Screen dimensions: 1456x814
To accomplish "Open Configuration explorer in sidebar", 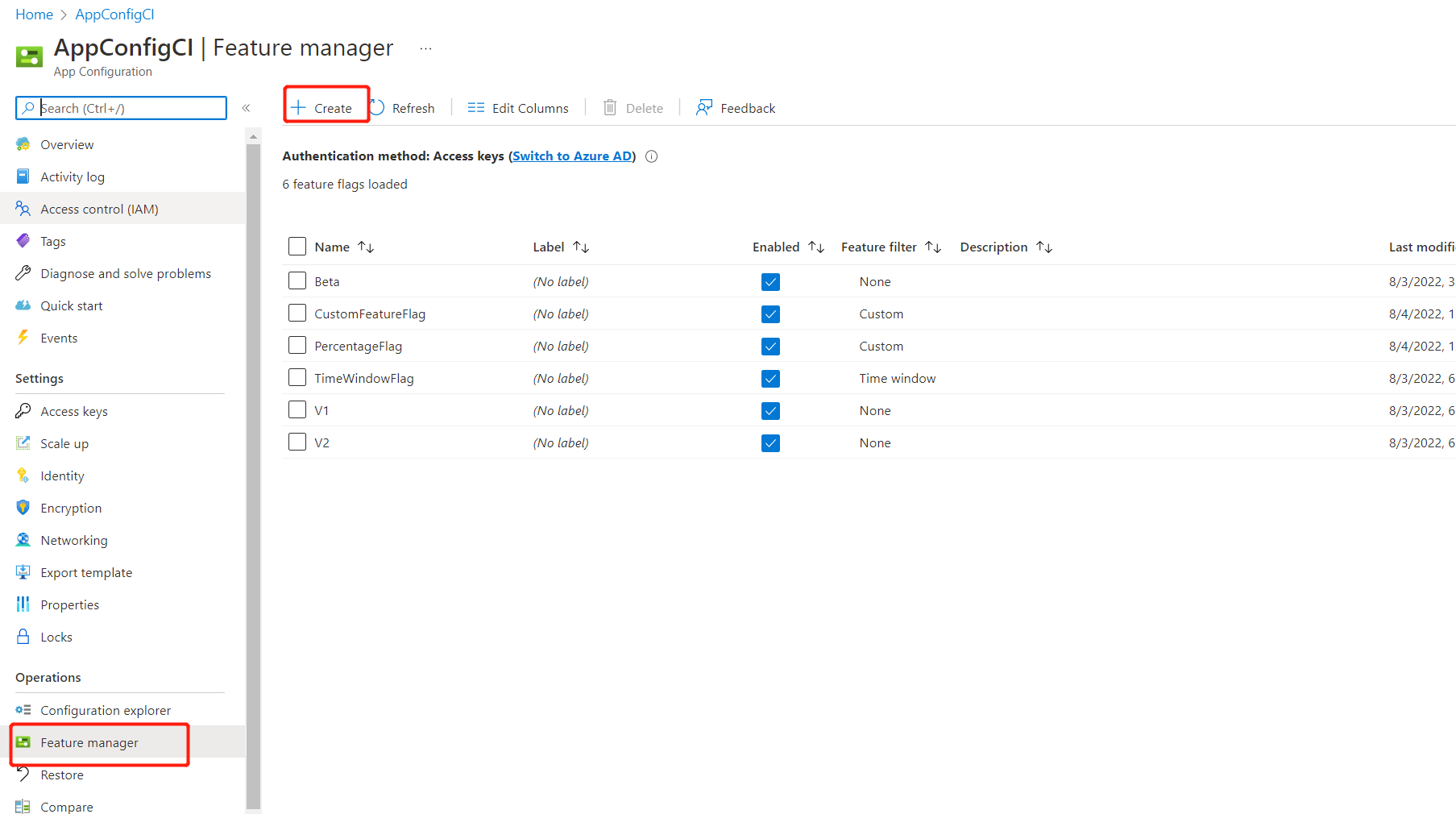I will [106, 711].
